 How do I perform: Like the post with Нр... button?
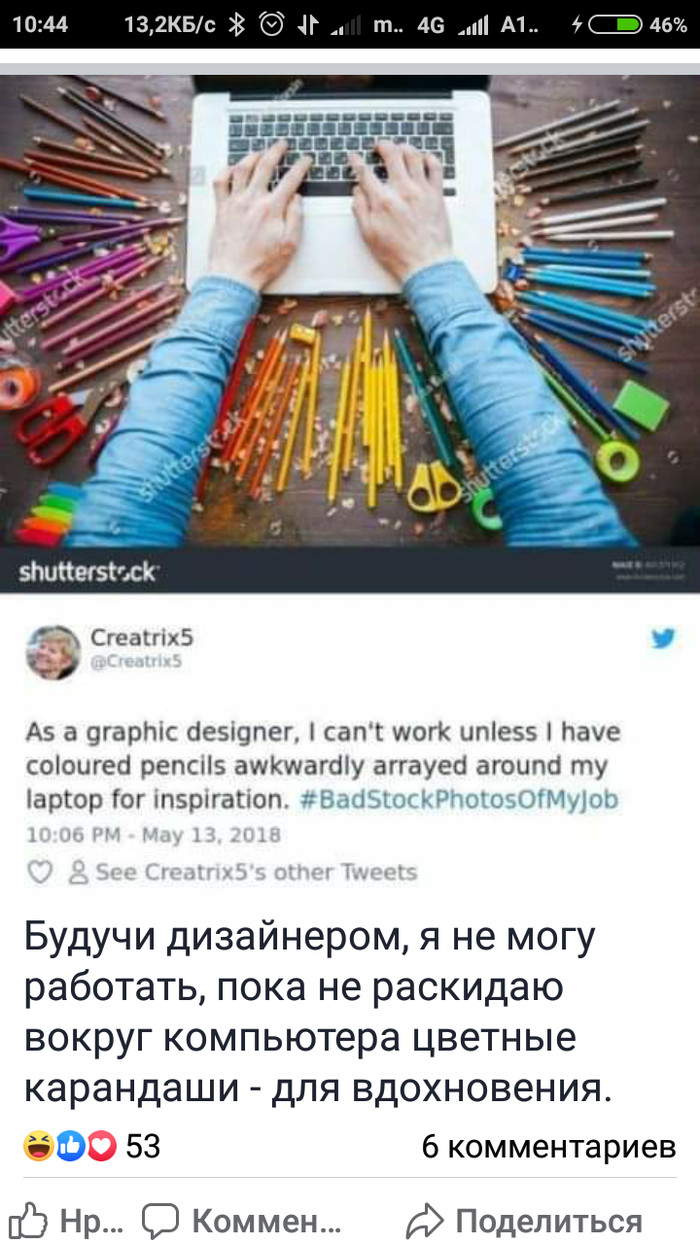coord(66,1221)
